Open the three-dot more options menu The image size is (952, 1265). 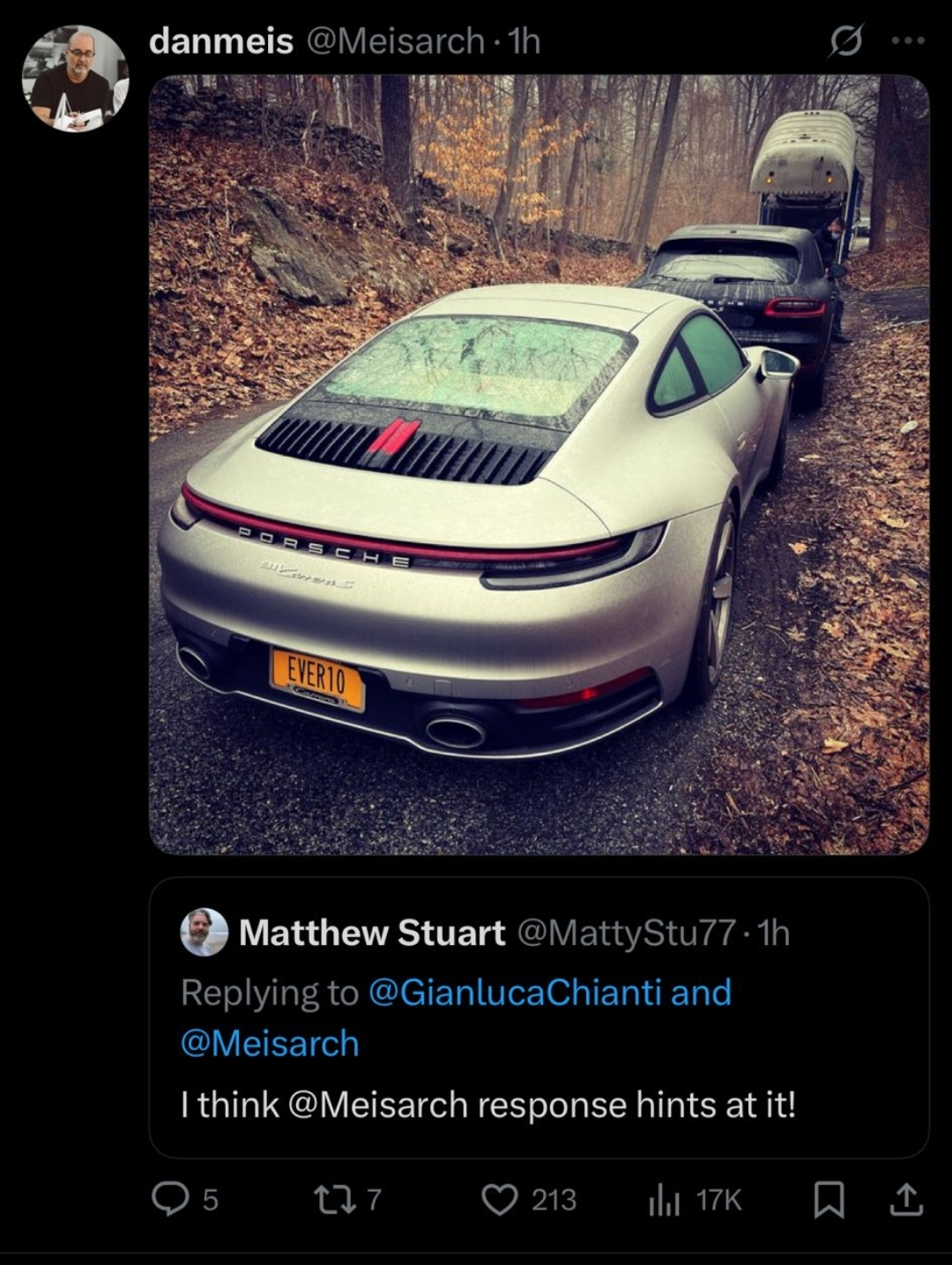tap(908, 41)
